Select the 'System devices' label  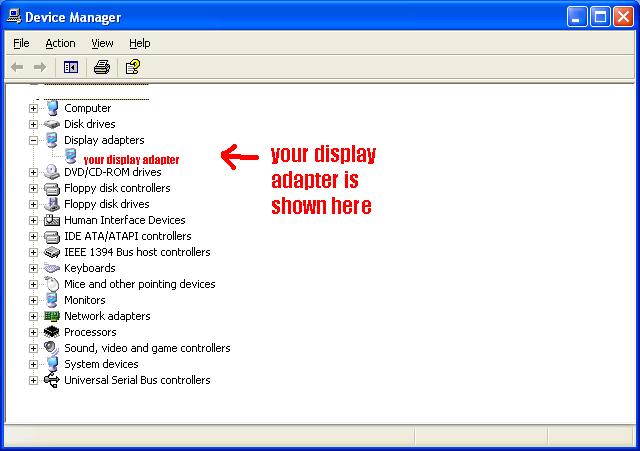click(101, 364)
